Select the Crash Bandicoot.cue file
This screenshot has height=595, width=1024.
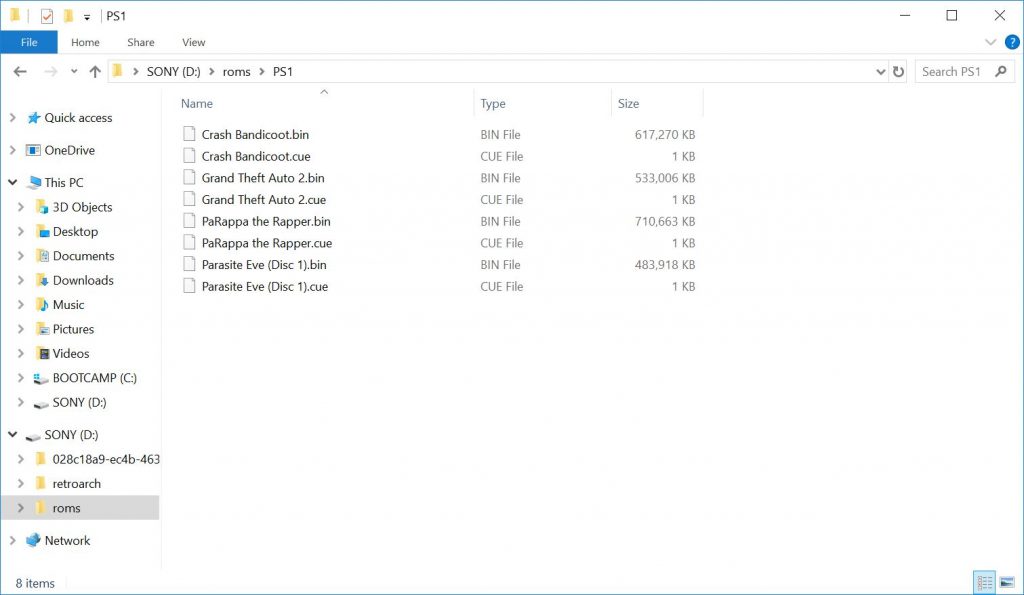click(256, 156)
